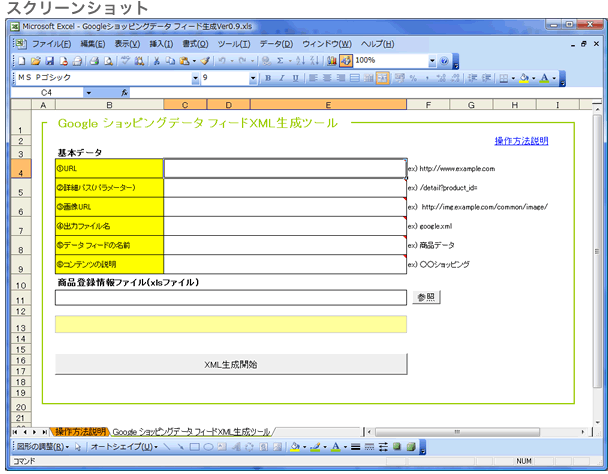The width and height of the screenshot is (608, 474).
Task: Select the Google ショッピングデータ フィードXML生成ツール sheet tab
Action: pyautogui.click(x=191, y=432)
